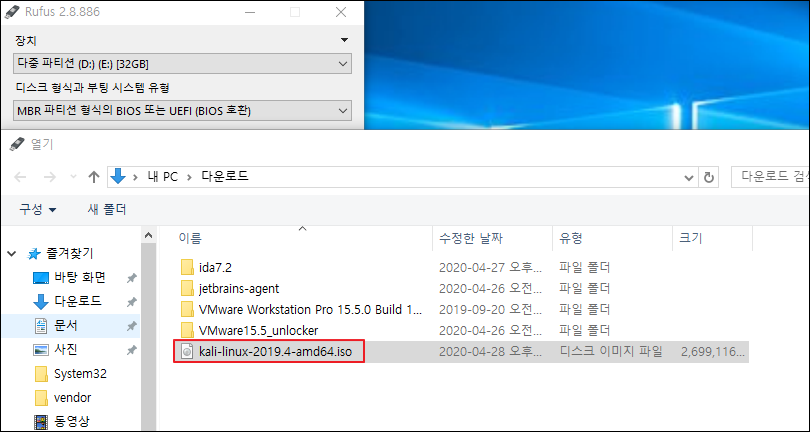Select the VMware Workstation Pro 15.5.0 folder
The image size is (810, 432).
click(x=310, y=309)
